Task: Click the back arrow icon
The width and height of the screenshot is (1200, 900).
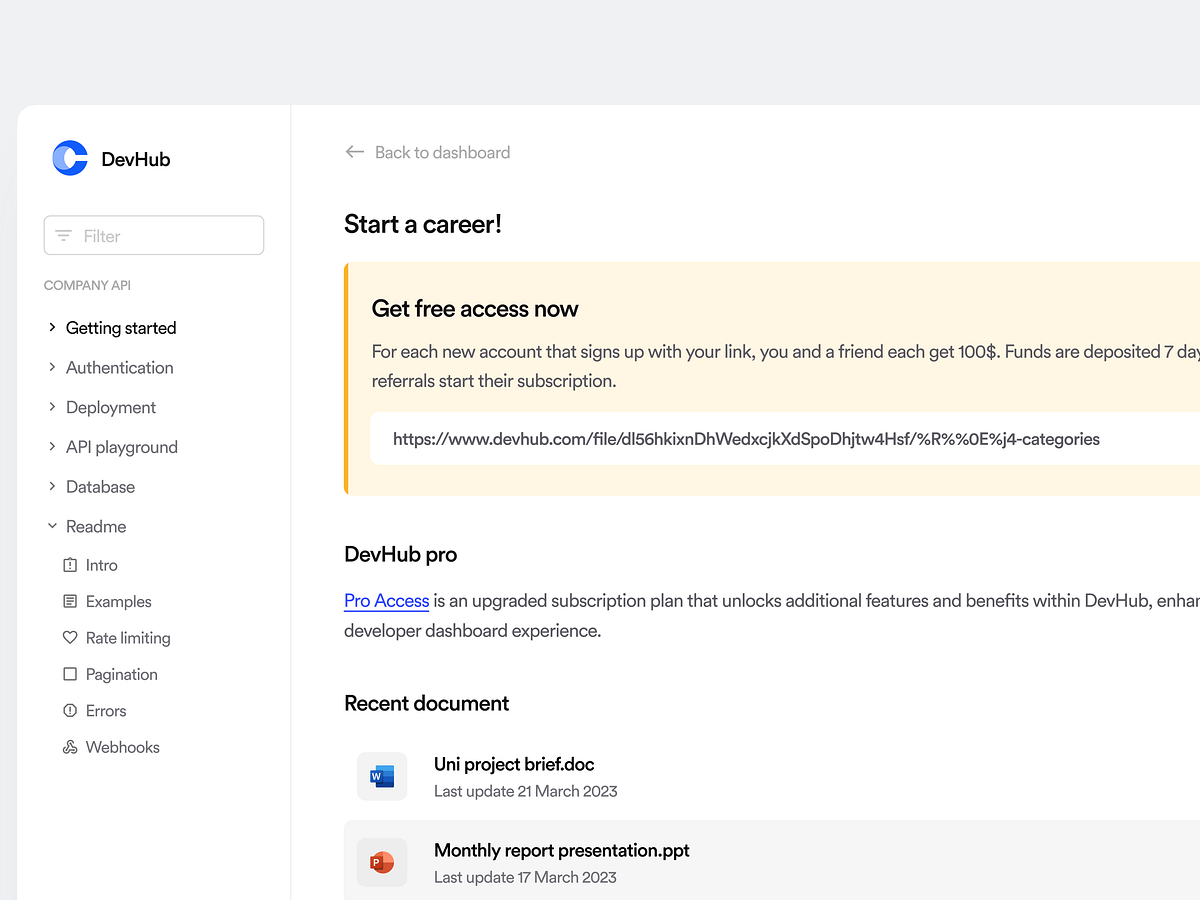Action: 354,152
